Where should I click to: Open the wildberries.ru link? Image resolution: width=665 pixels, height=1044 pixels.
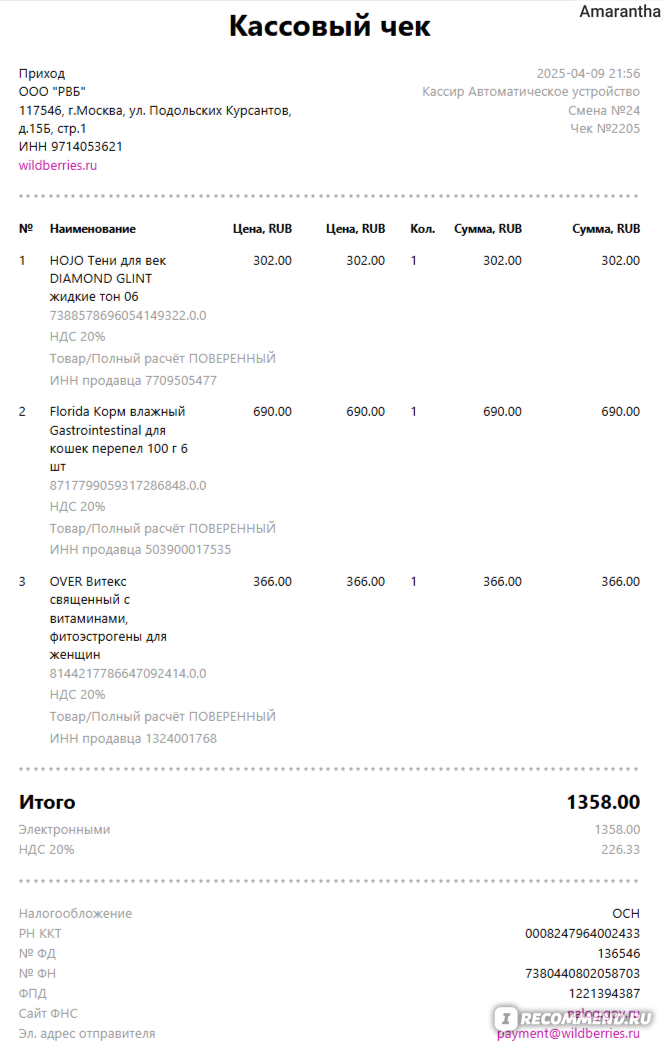[x=58, y=165]
